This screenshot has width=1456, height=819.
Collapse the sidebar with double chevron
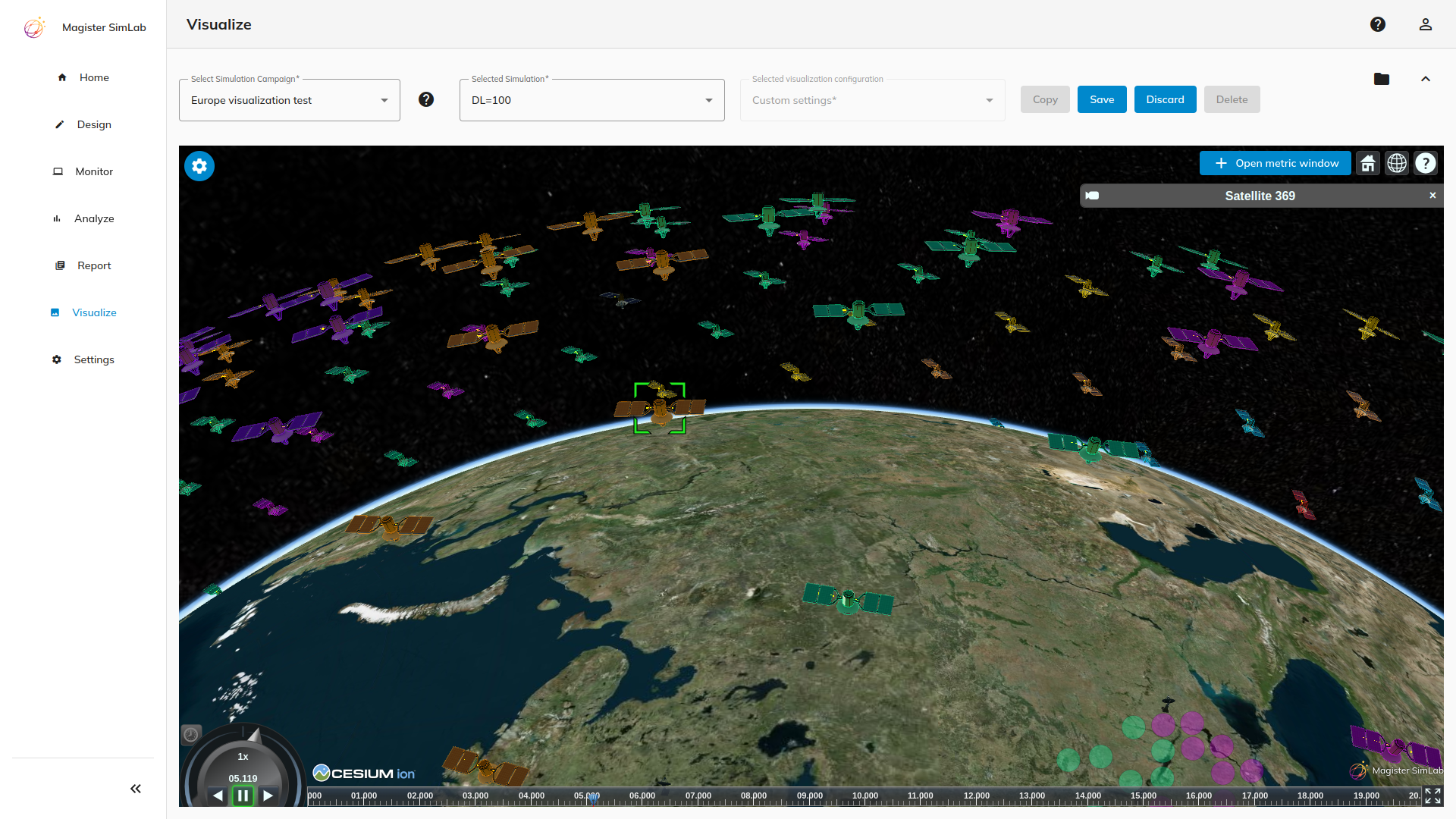(x=136, y=789)
